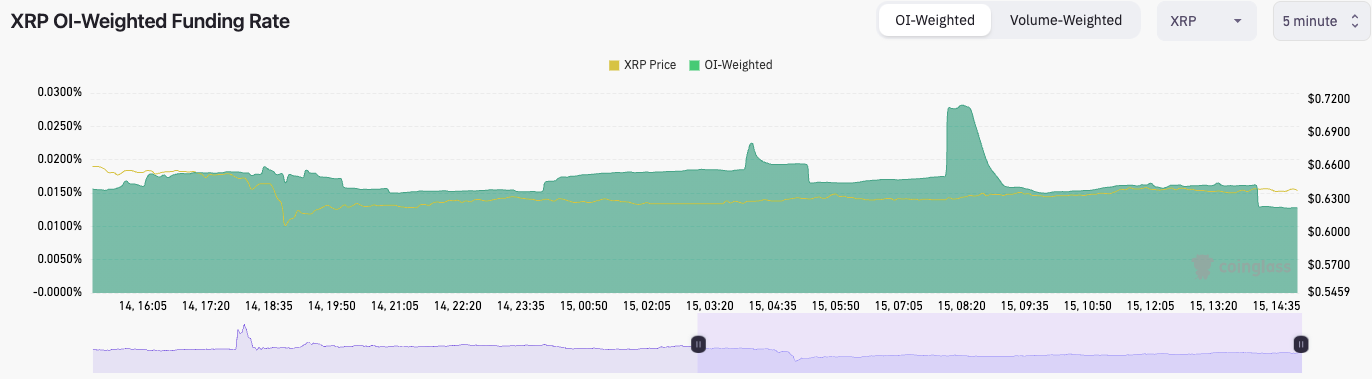
Task: Click the 15, 02:05 time label
Action: 646,306
